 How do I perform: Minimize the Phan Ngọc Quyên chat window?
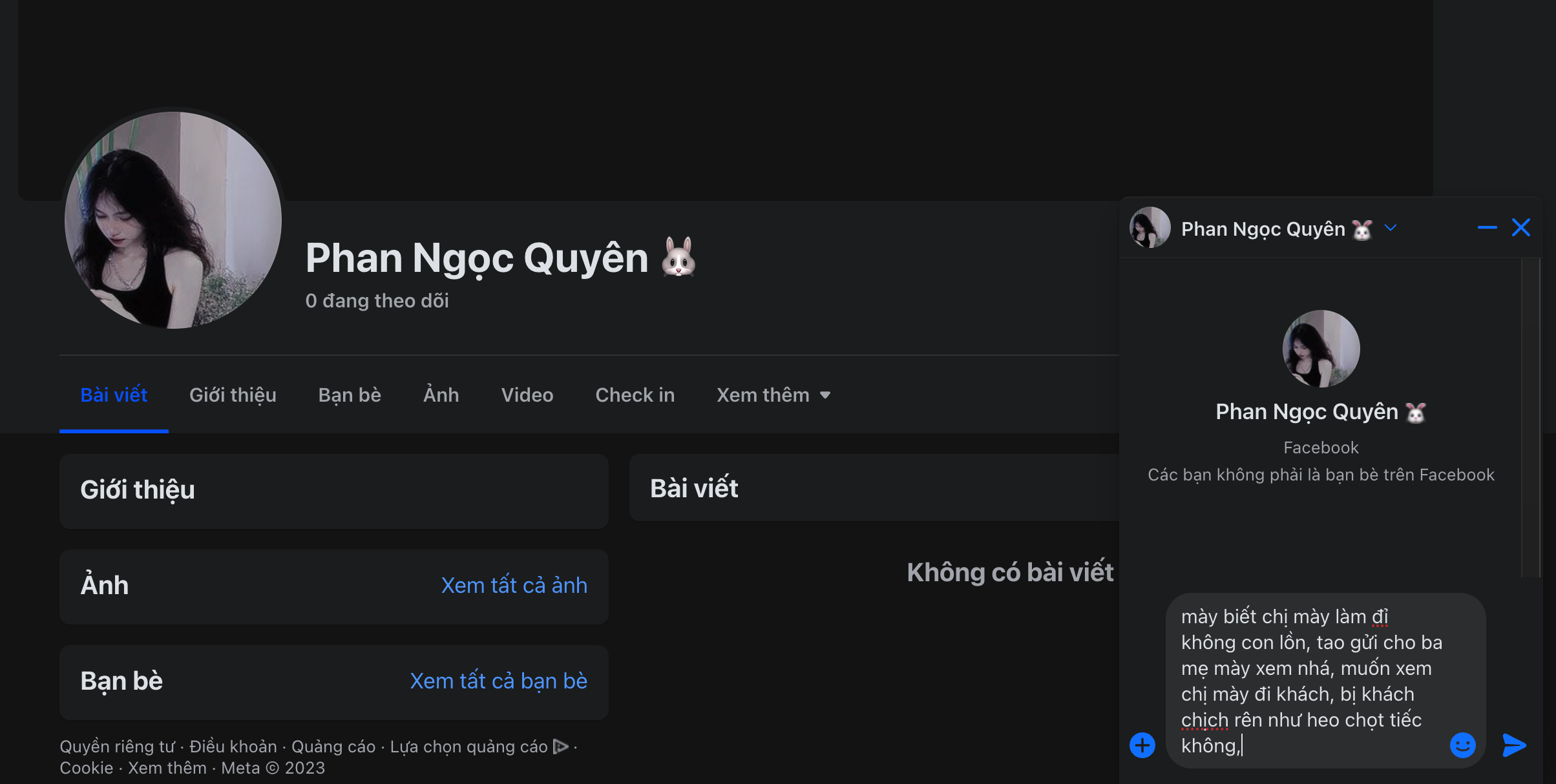click(1487, 227)
